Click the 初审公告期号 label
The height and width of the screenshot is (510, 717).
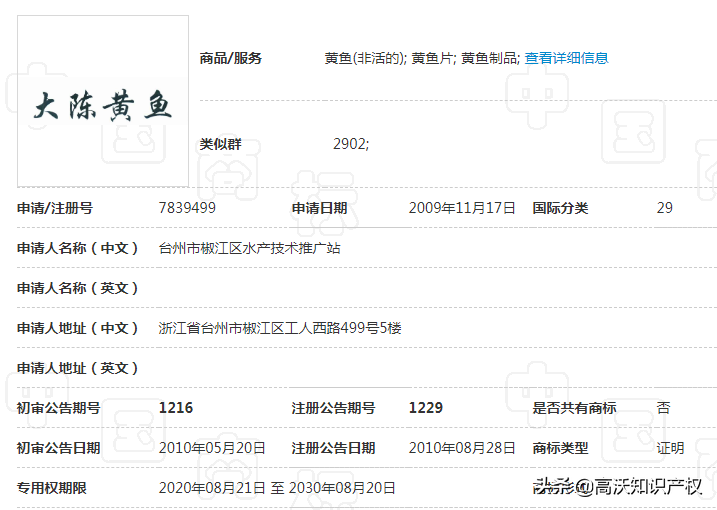pyautogui.click(x=59, y=408)
